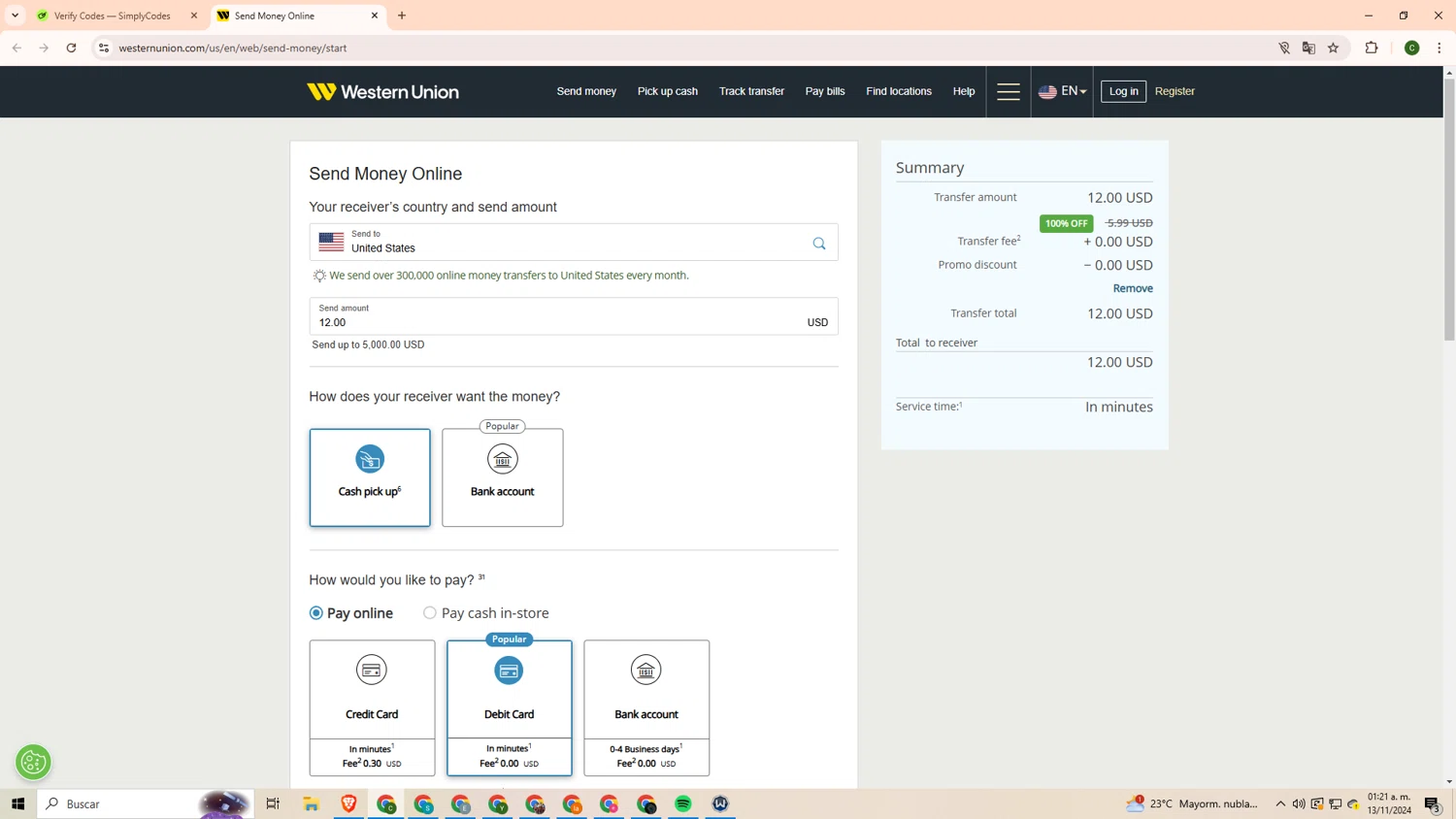Open the EN language dropdown

(1063, 91)
